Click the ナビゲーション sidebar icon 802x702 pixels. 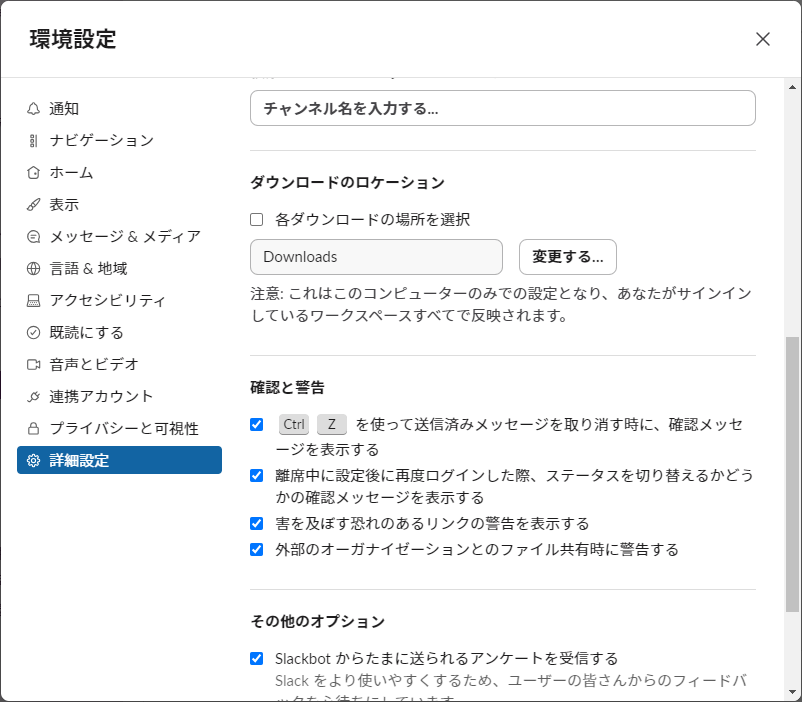click(x=33, y=141)
